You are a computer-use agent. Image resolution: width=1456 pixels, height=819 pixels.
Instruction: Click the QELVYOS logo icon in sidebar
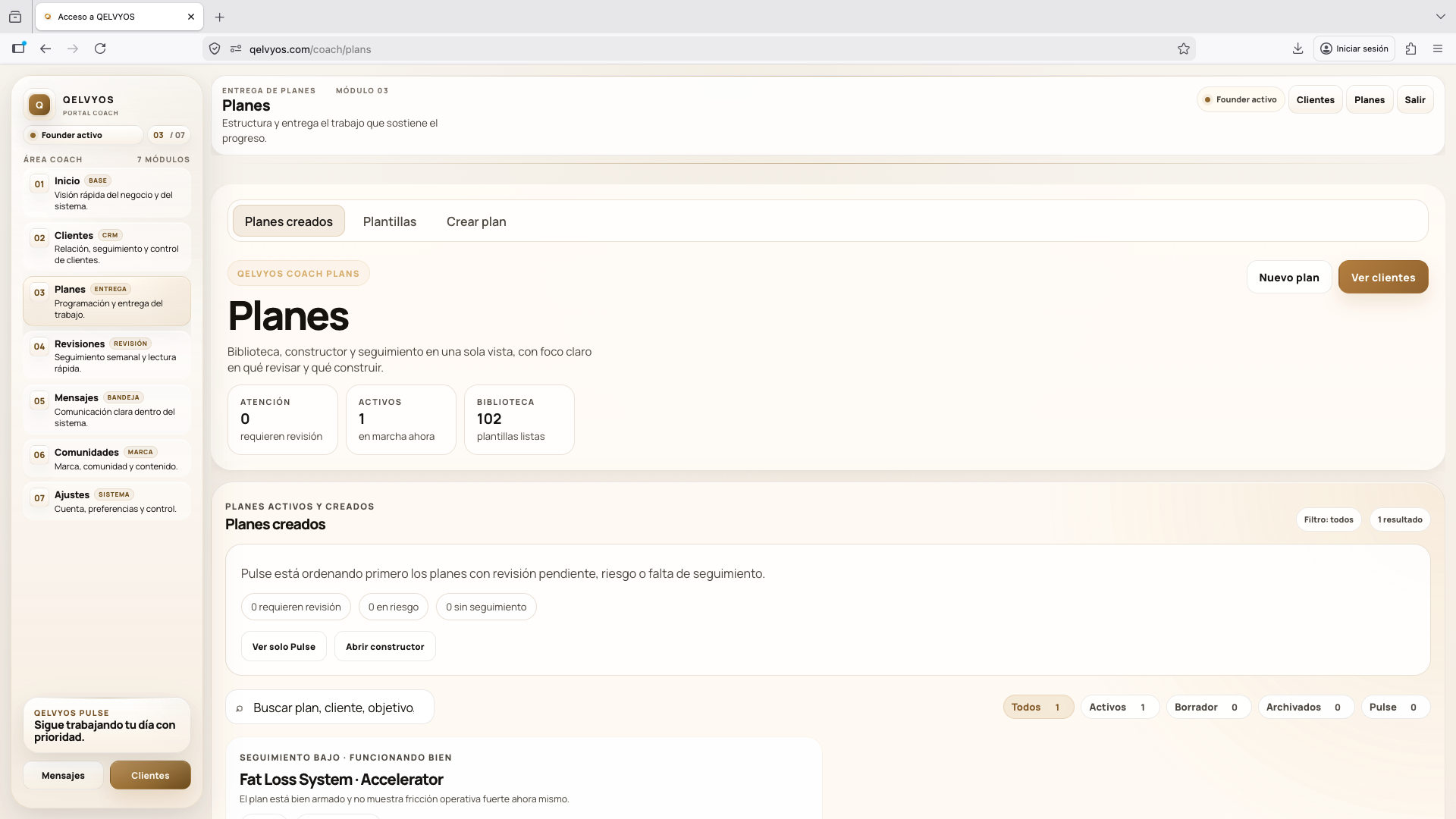click(x=39, y=105)
